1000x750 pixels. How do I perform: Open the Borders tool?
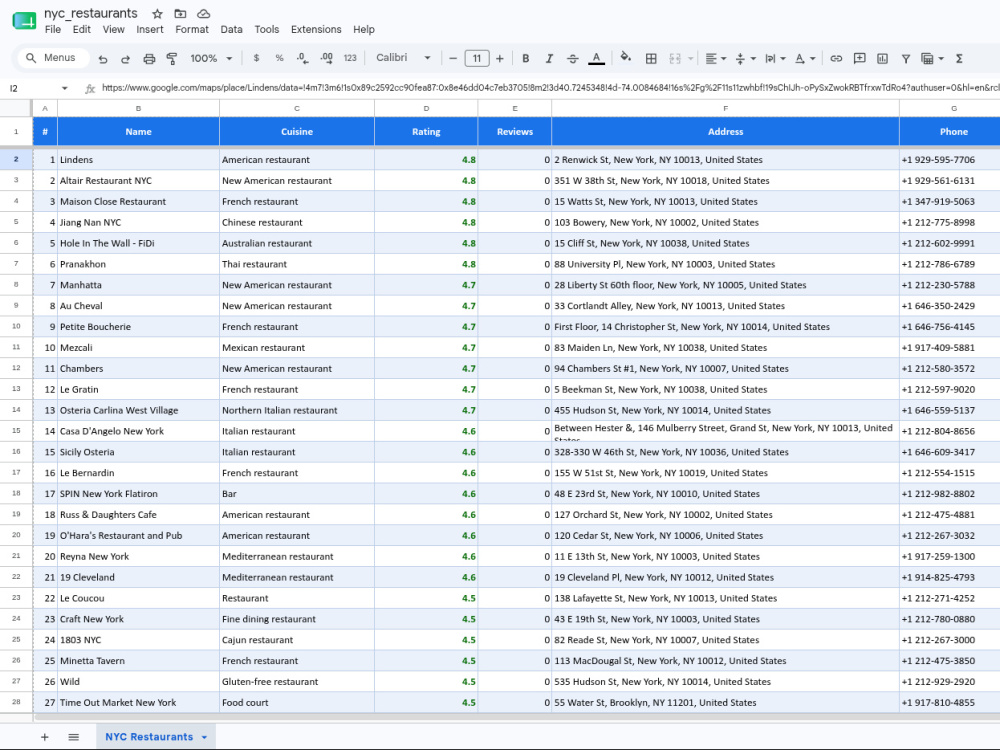point(651,58)
